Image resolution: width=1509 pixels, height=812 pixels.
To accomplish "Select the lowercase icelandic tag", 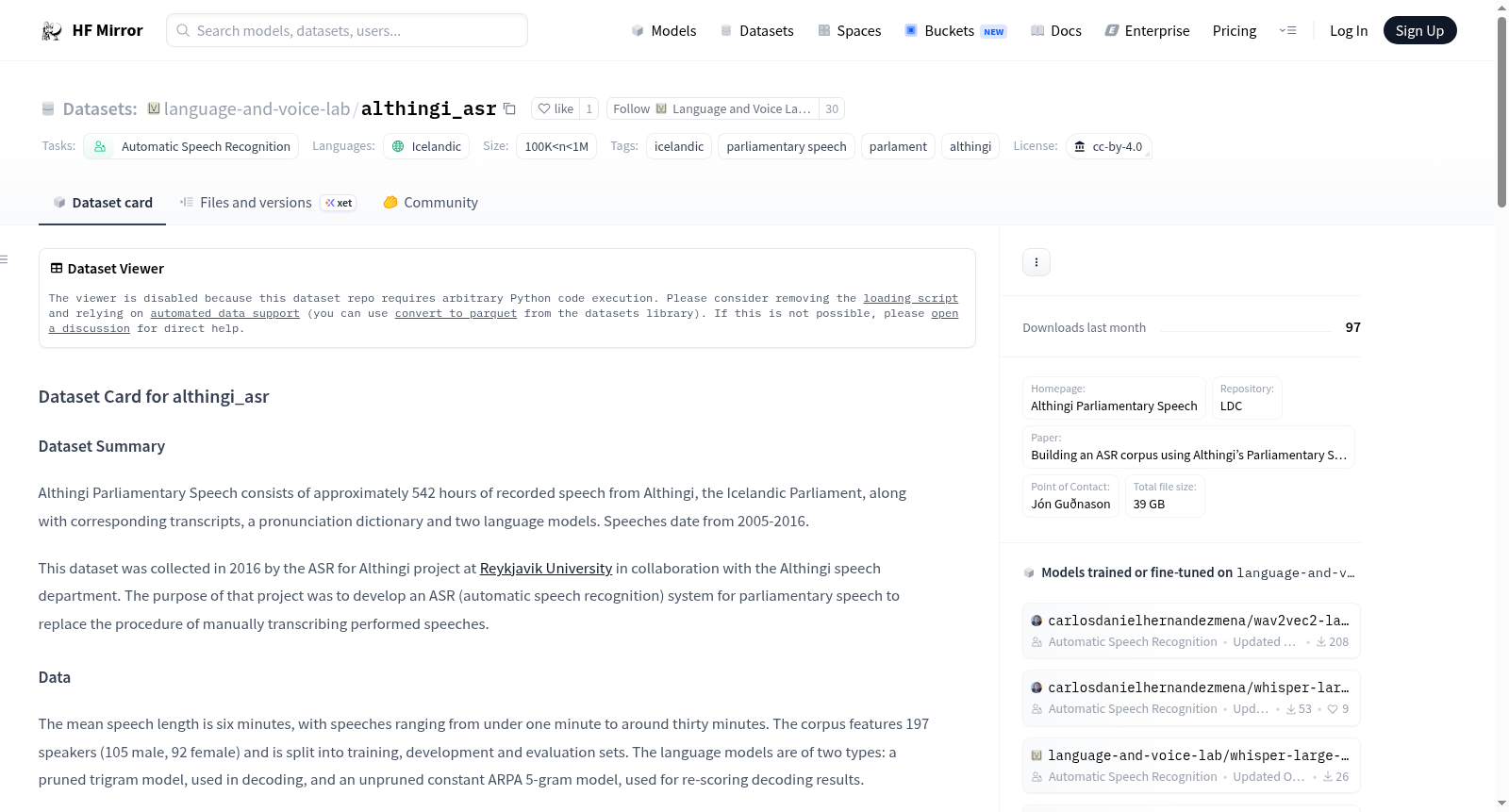I will 679,146.
